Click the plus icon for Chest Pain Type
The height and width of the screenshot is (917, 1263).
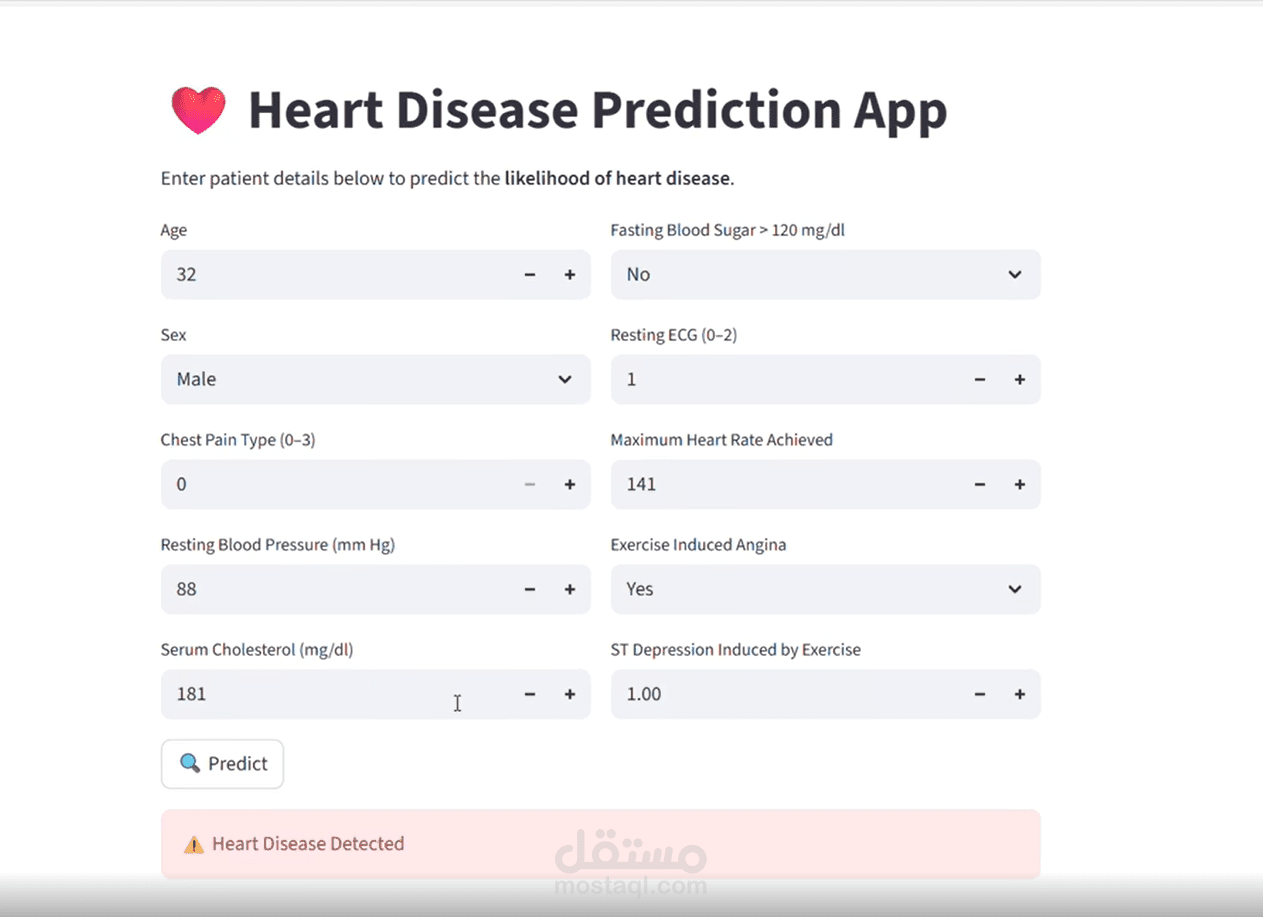pos(569,484)
